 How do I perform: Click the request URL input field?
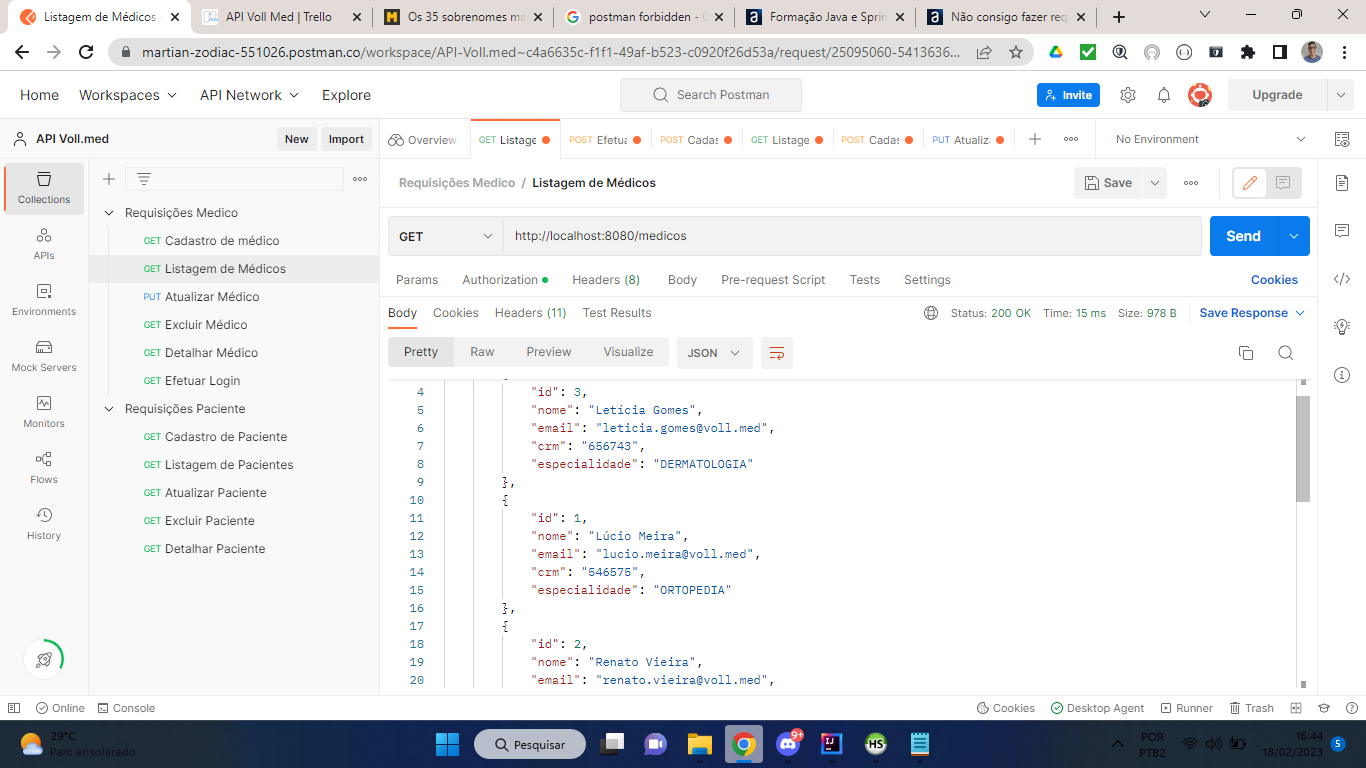(x=852, y=236)
